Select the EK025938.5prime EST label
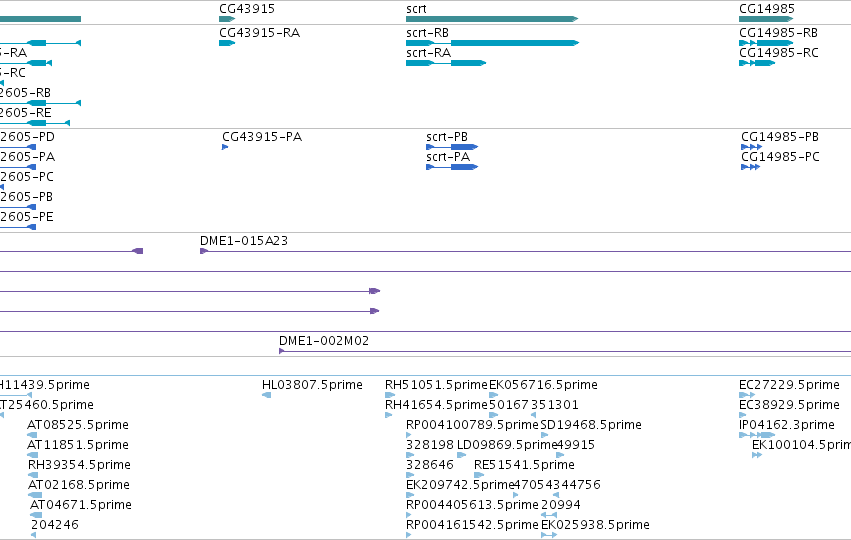Viewport: 851px width, 540px height. pyautogui.click(x=595, y=525)
